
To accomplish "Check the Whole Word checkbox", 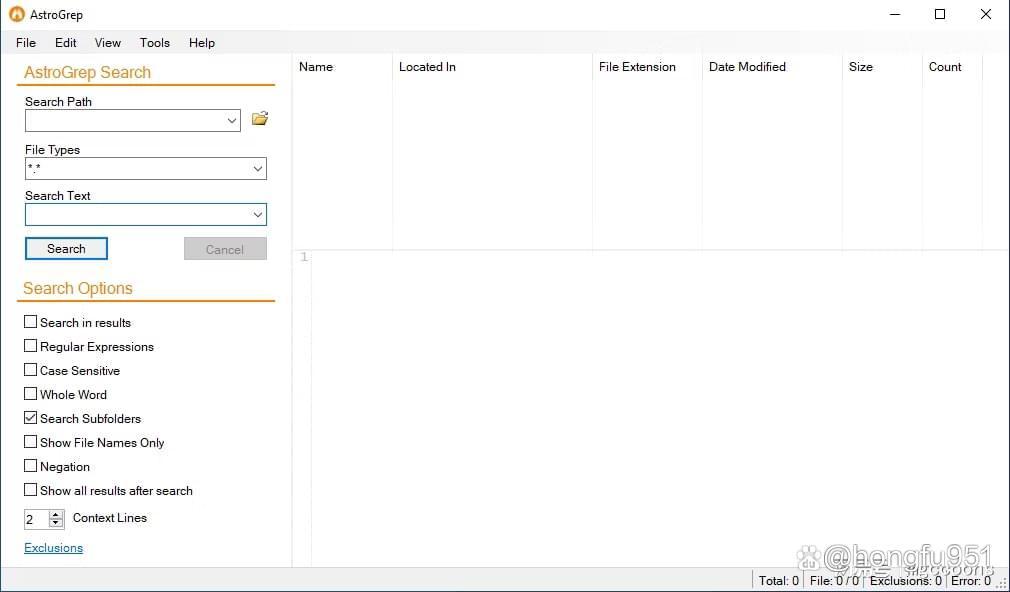I will [x=30, y=394].
